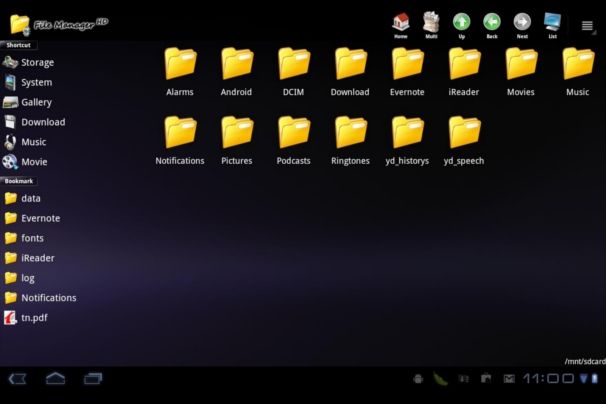606x404 pixels.
Task: Click the Shortcut section header
Action: click(x=19, y=45)
